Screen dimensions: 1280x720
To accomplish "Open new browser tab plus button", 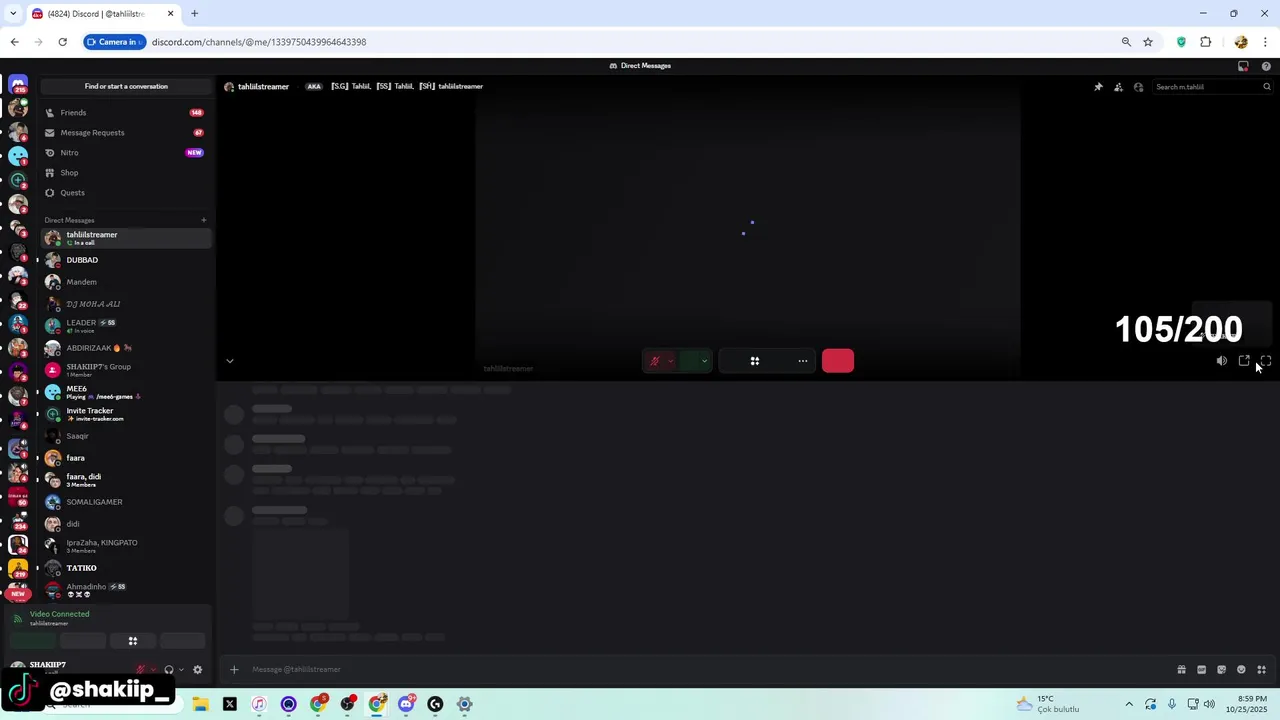I will tap(194, 14).
